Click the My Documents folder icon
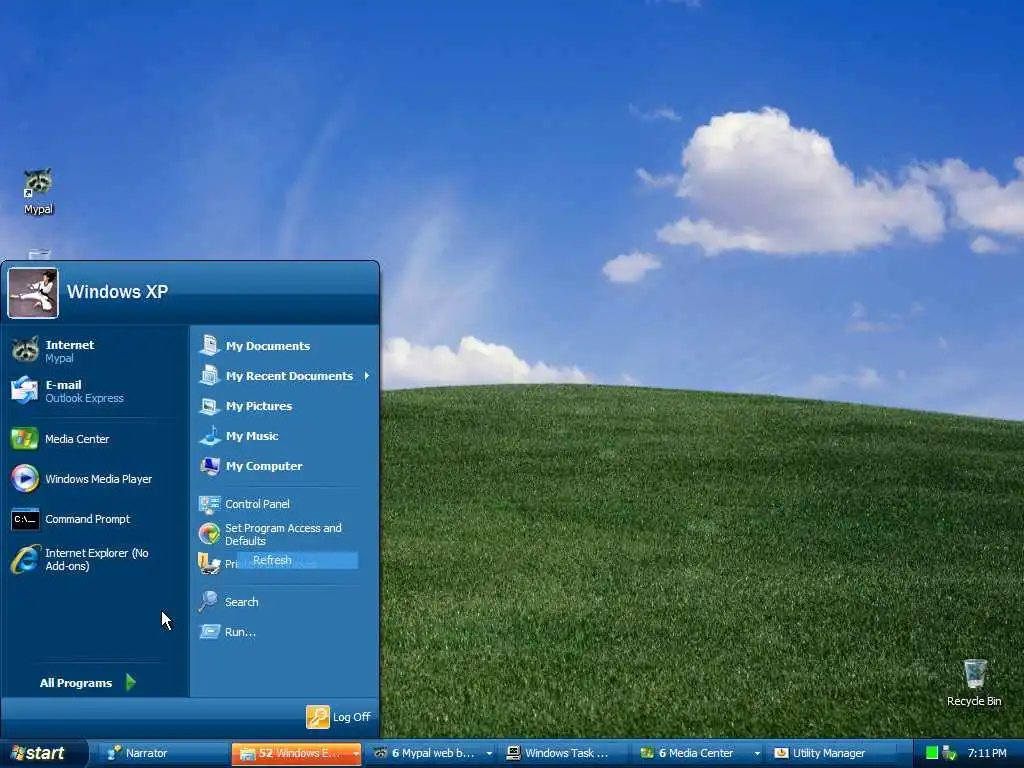 coord(210,345)
